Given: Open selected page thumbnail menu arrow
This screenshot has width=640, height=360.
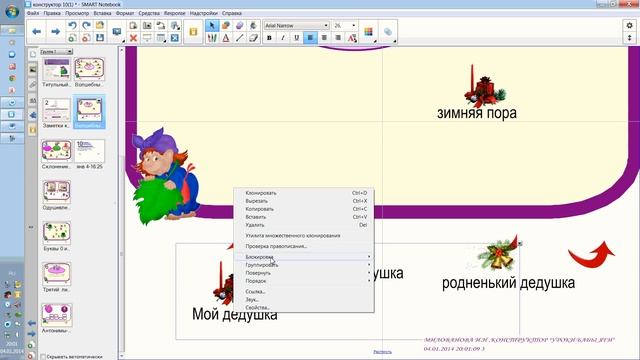Looking at the screenshot, I should point(99,101).
